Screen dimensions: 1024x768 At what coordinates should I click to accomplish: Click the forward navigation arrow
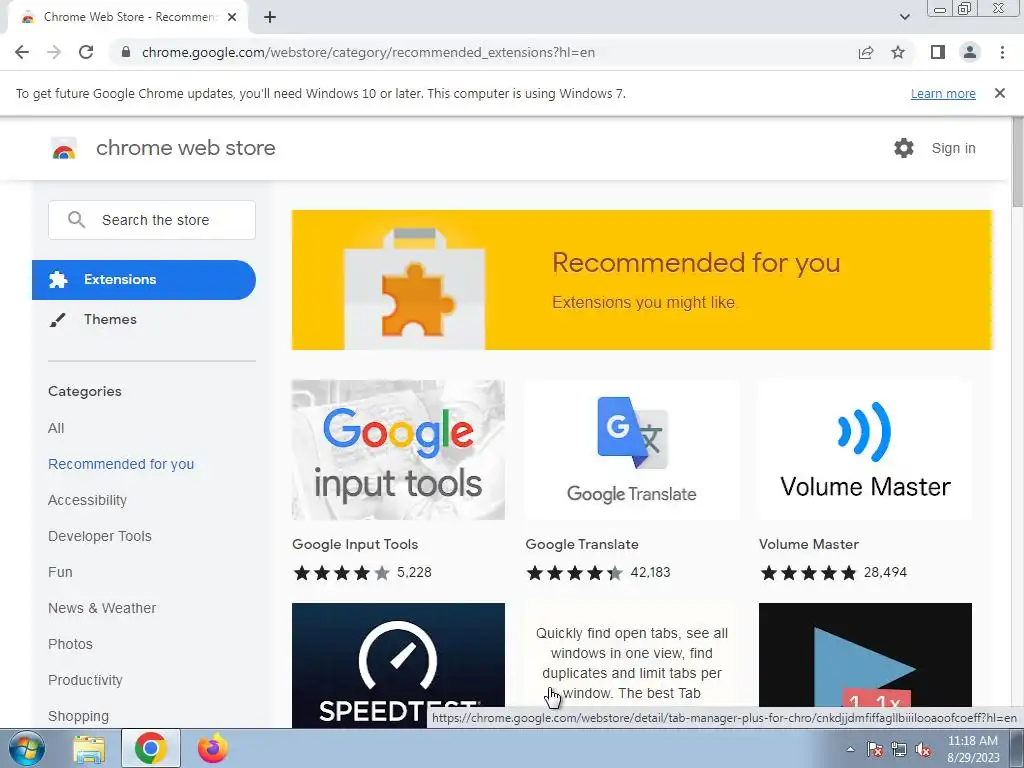click(54, 52)
